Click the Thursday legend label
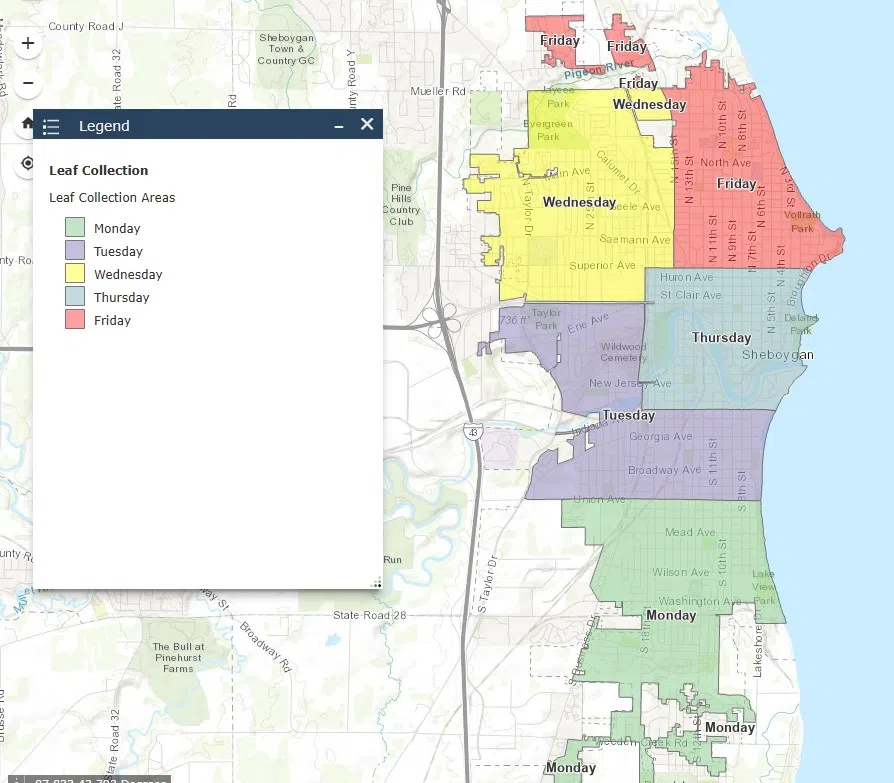Image resolution: width=894 pixels, height=783 pixels. 122,297
